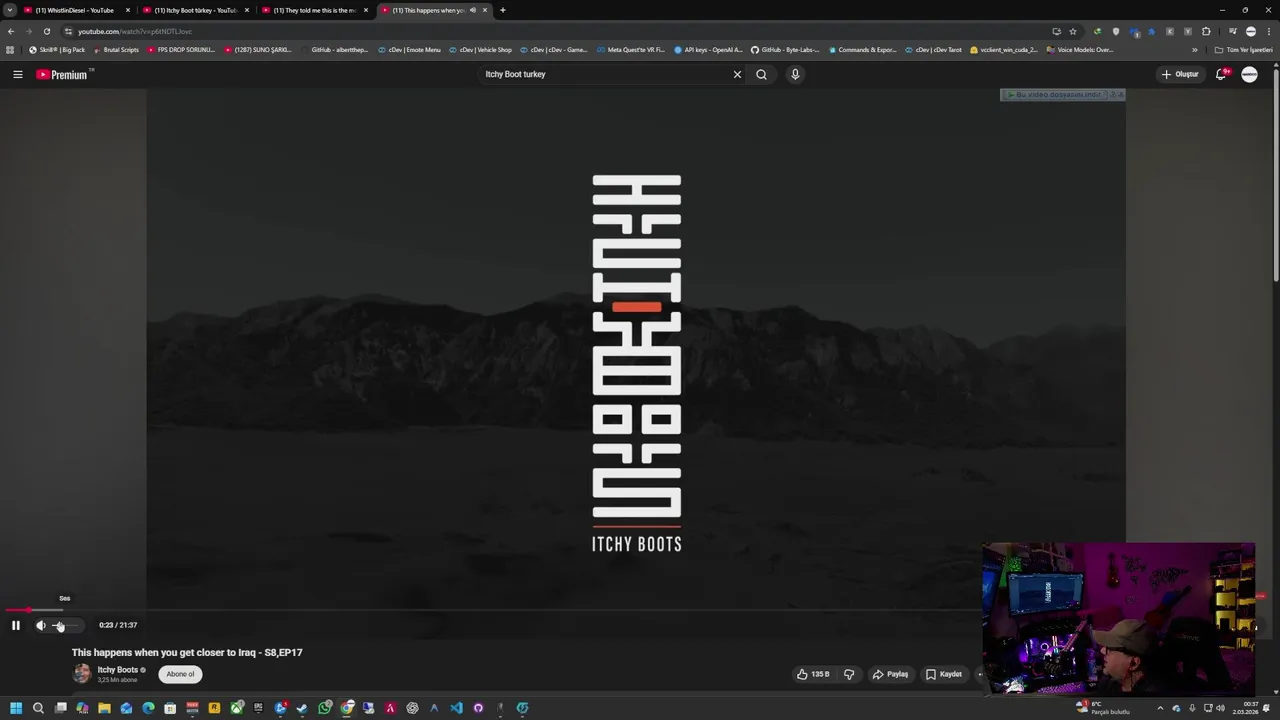Share the video with Paylaş
The width and height of the screenshot is (1280, 720).
890,674
